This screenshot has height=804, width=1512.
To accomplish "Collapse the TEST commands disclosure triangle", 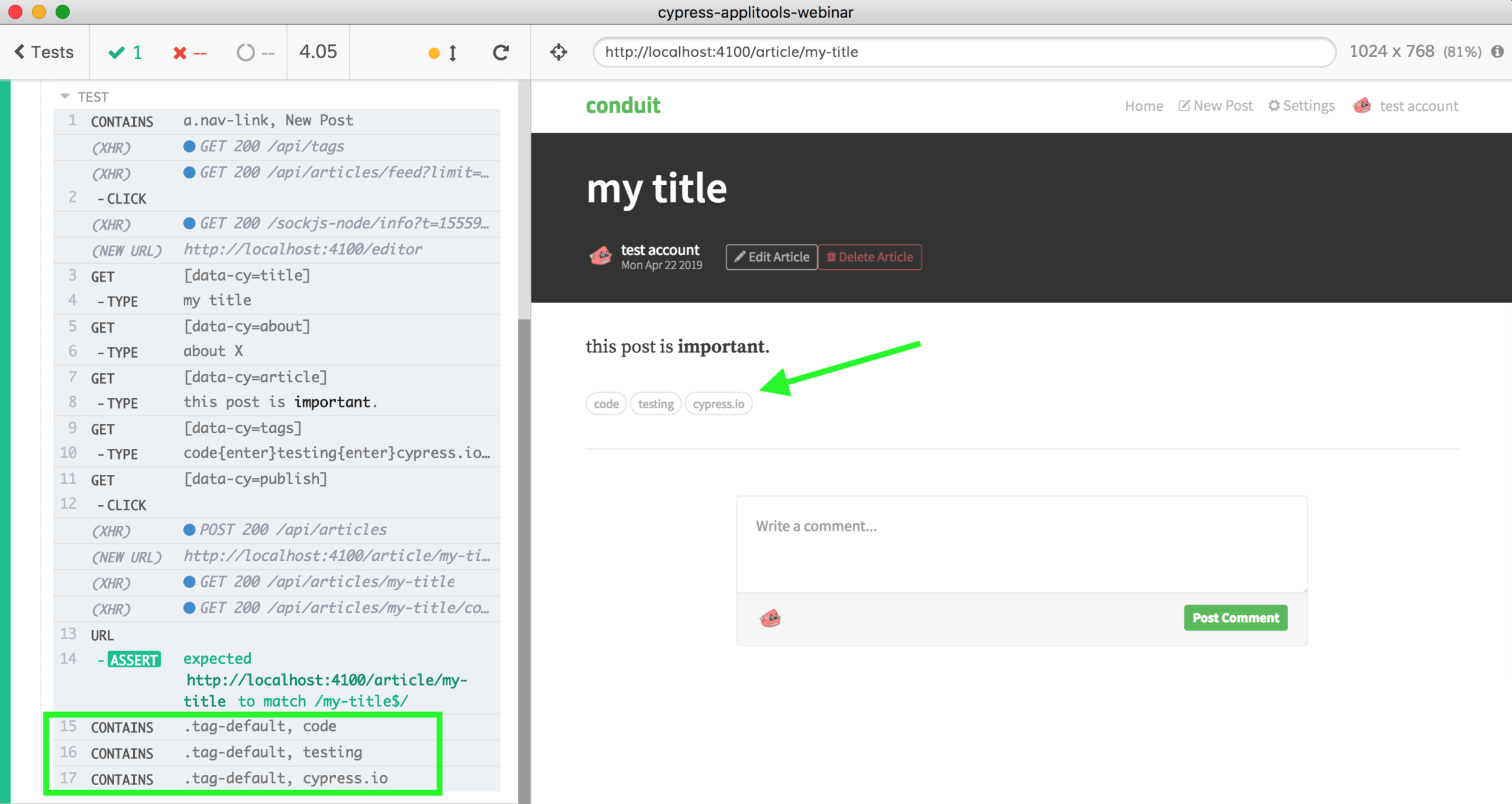I will [65, 97].
